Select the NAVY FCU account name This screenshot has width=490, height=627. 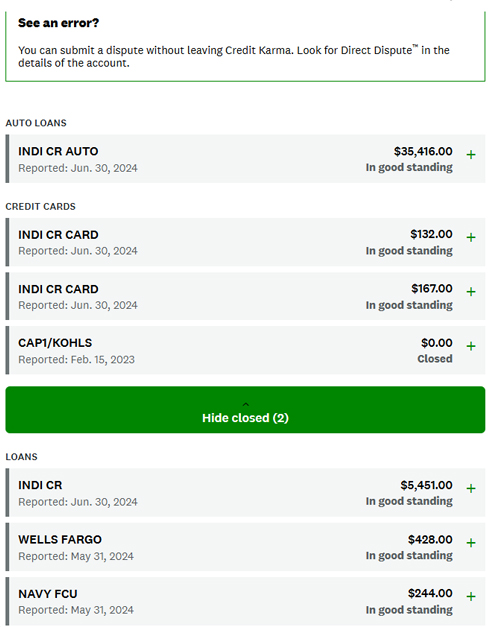click(48, 594)
